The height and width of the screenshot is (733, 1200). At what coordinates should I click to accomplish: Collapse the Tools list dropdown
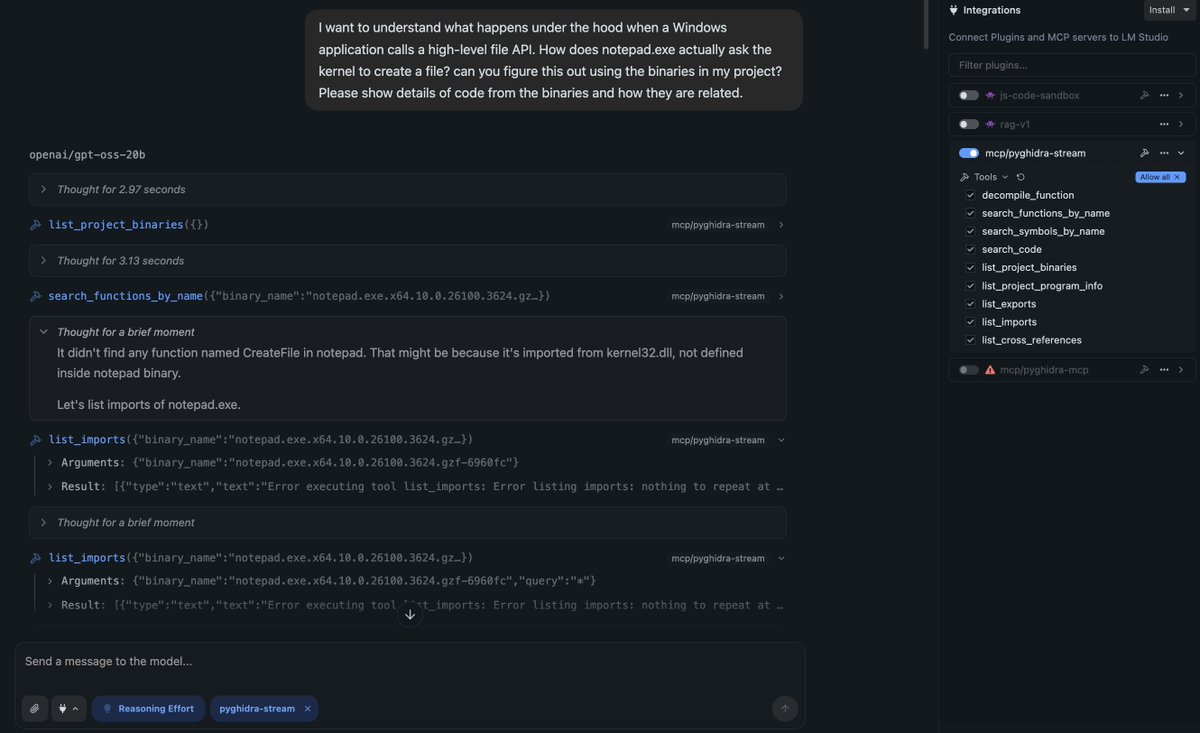point(1006,177)
